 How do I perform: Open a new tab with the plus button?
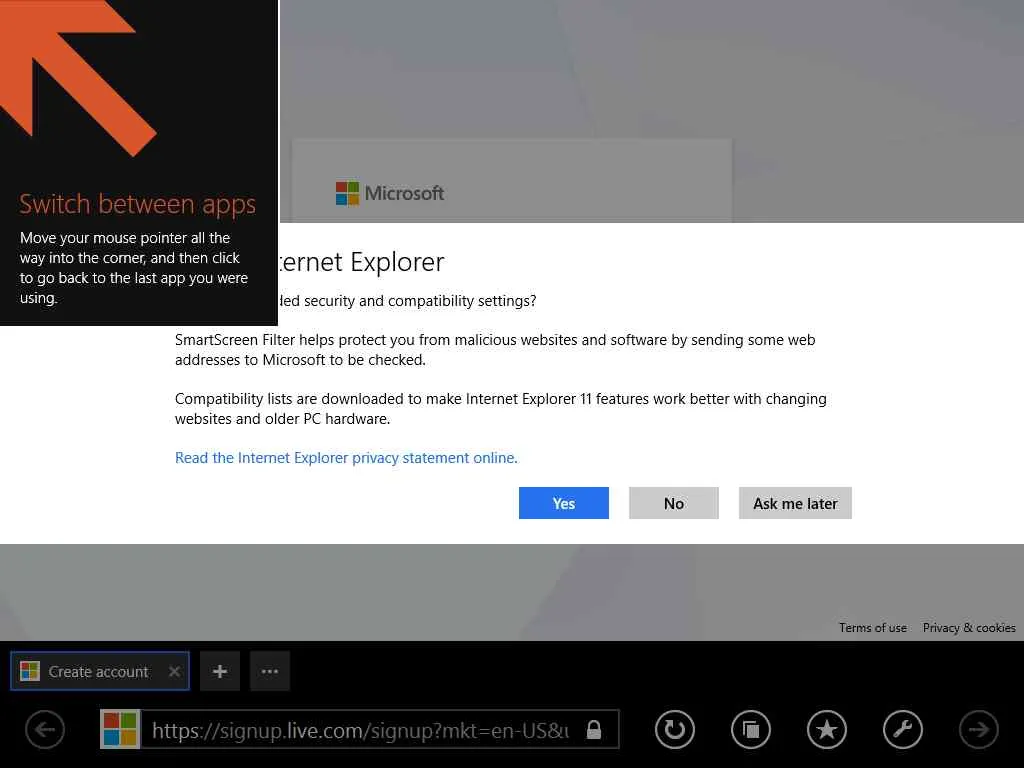tap(220, 671)
